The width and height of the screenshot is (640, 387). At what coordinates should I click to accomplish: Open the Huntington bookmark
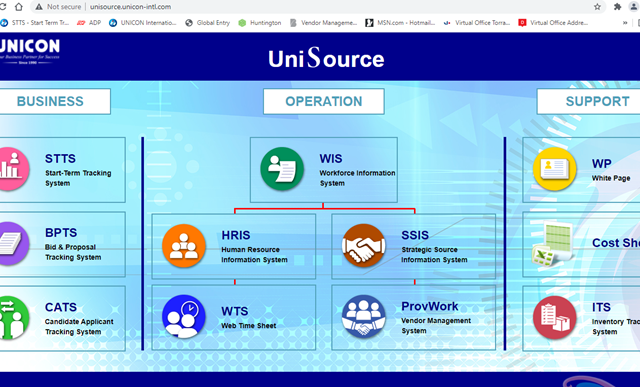tap(260, 23)
